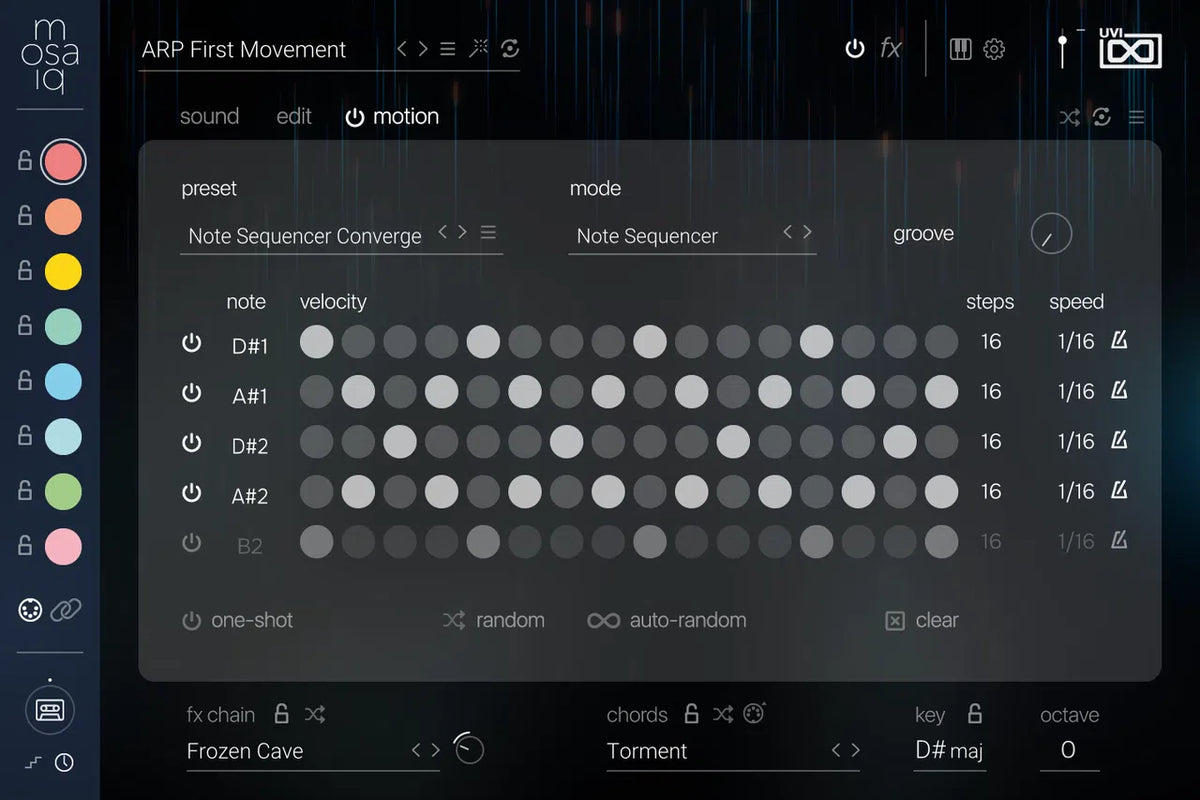Open the settings gear icon

pyautogui.click(x=994, y=49)
